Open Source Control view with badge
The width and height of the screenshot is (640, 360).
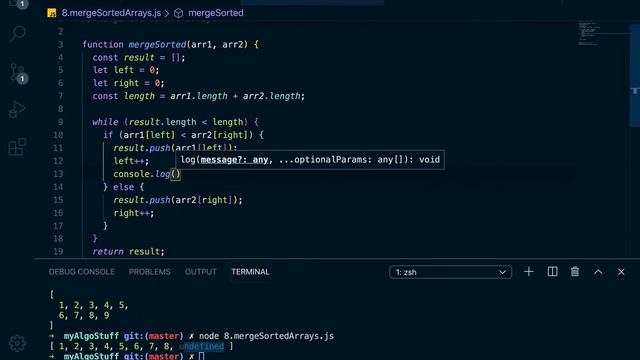[x=18, y=73]
